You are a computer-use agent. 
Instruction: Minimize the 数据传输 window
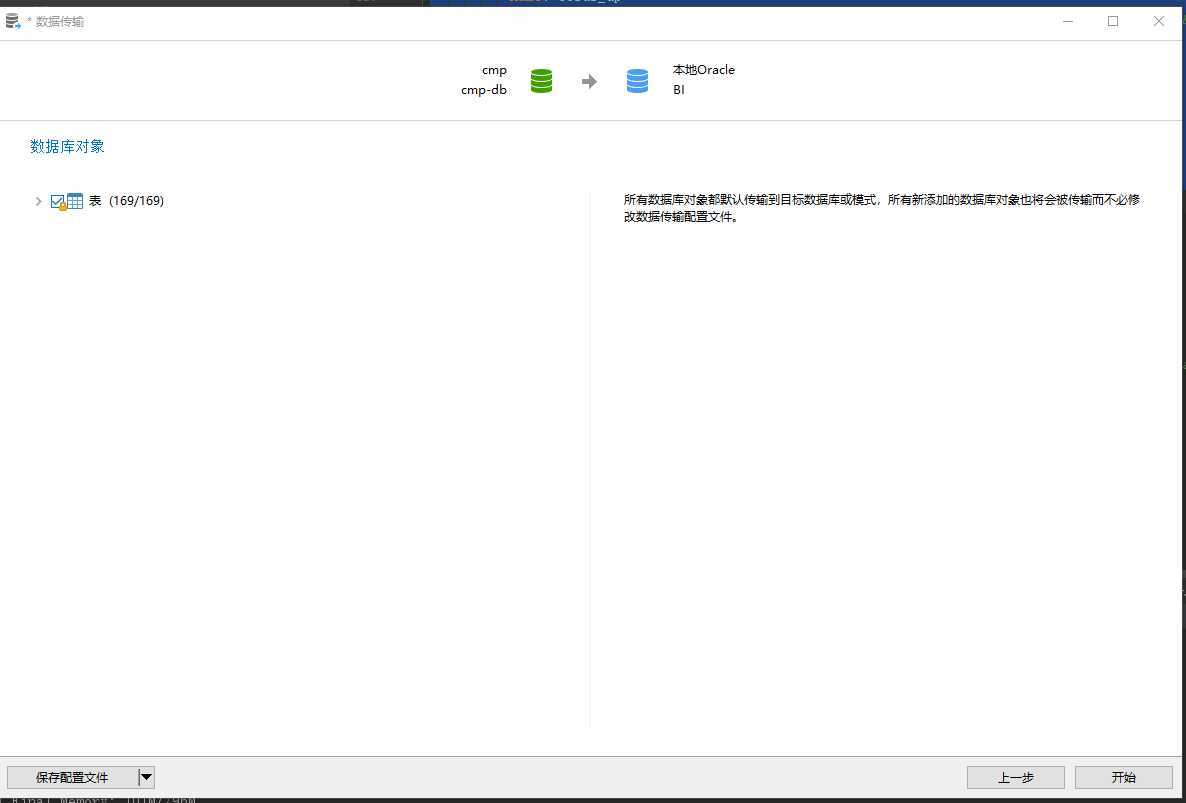1068,21
